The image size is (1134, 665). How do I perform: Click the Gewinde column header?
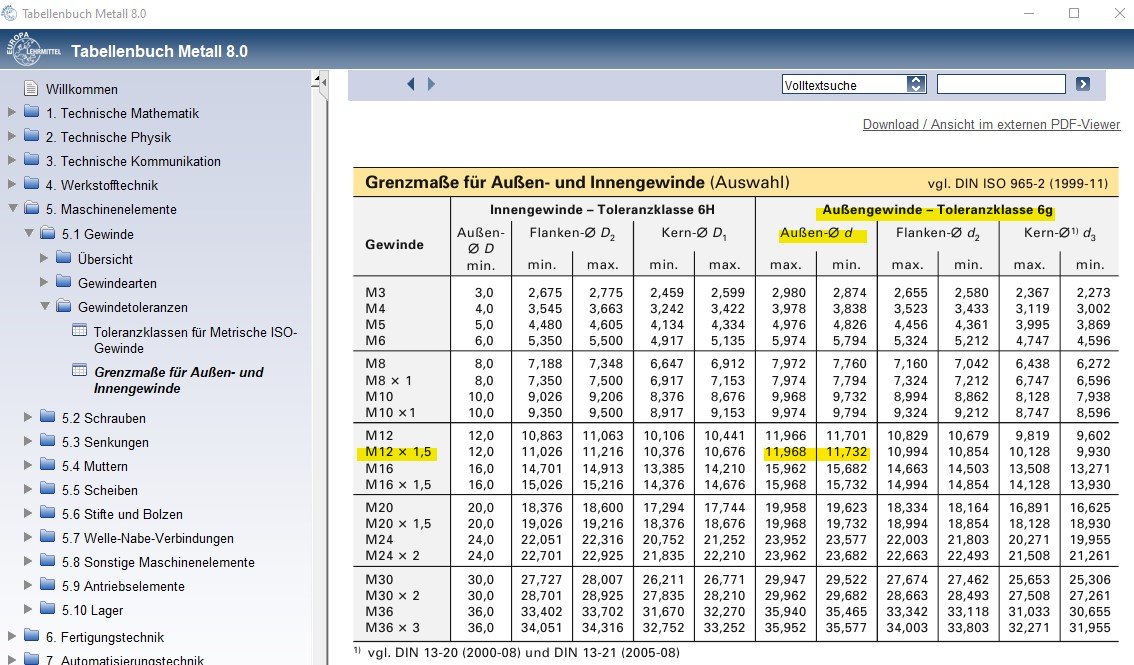click(394, 244)
